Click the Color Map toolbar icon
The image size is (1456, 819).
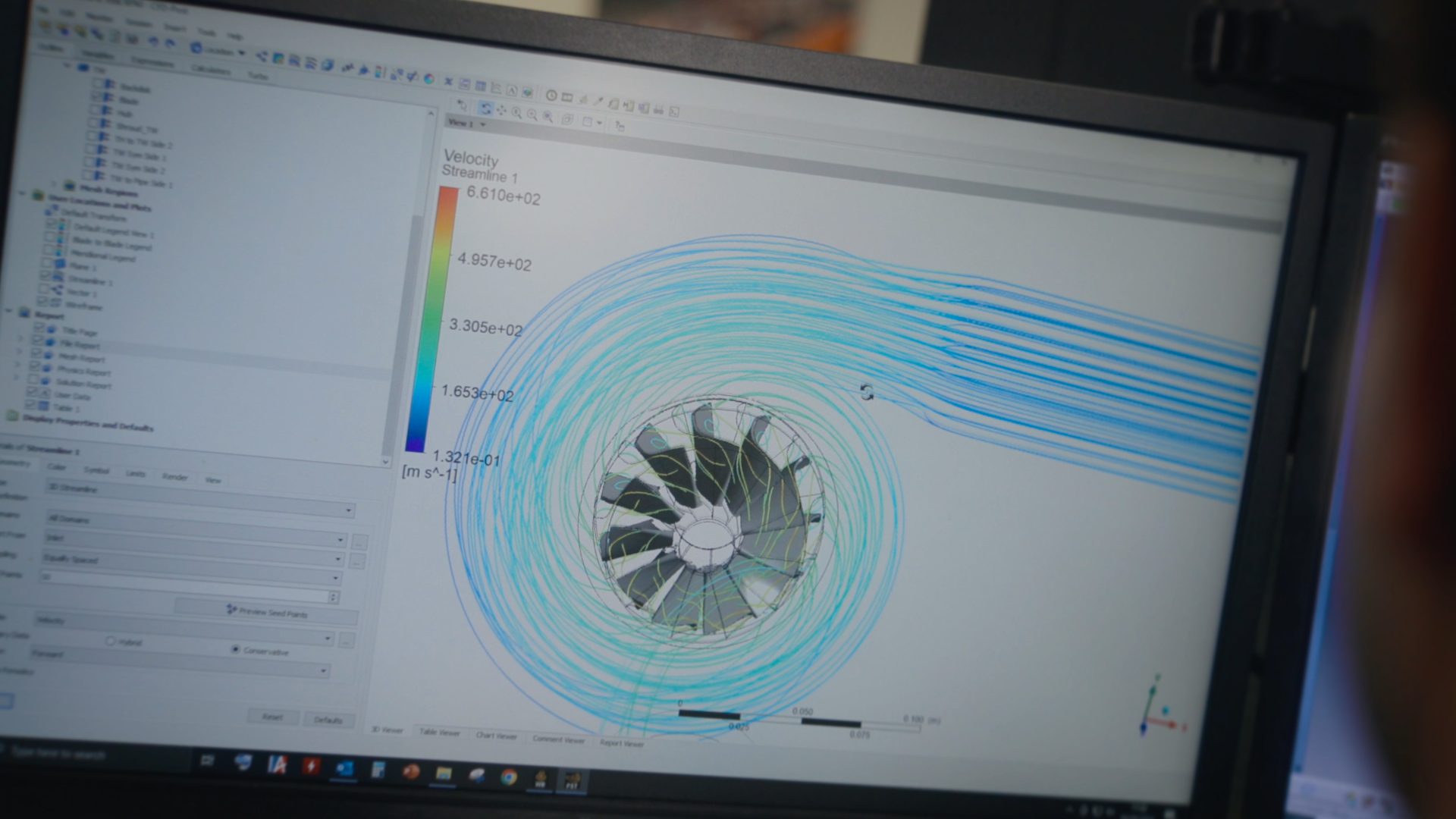pos(428,79)
